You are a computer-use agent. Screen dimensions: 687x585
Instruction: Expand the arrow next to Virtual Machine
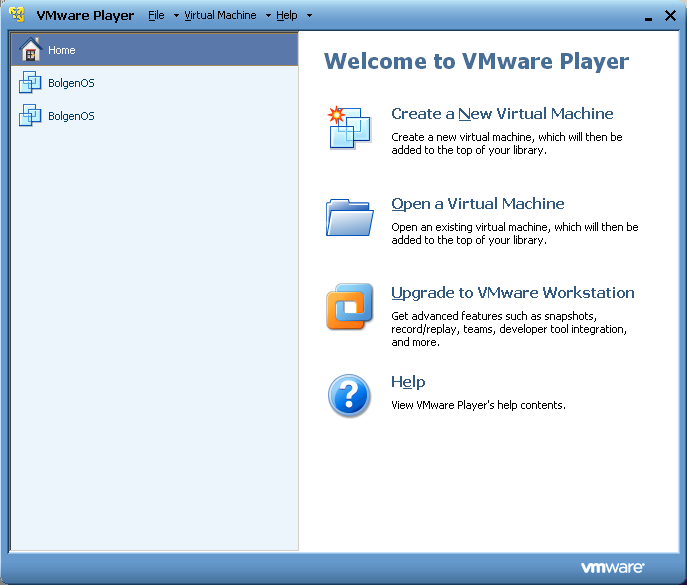point(268,16)
